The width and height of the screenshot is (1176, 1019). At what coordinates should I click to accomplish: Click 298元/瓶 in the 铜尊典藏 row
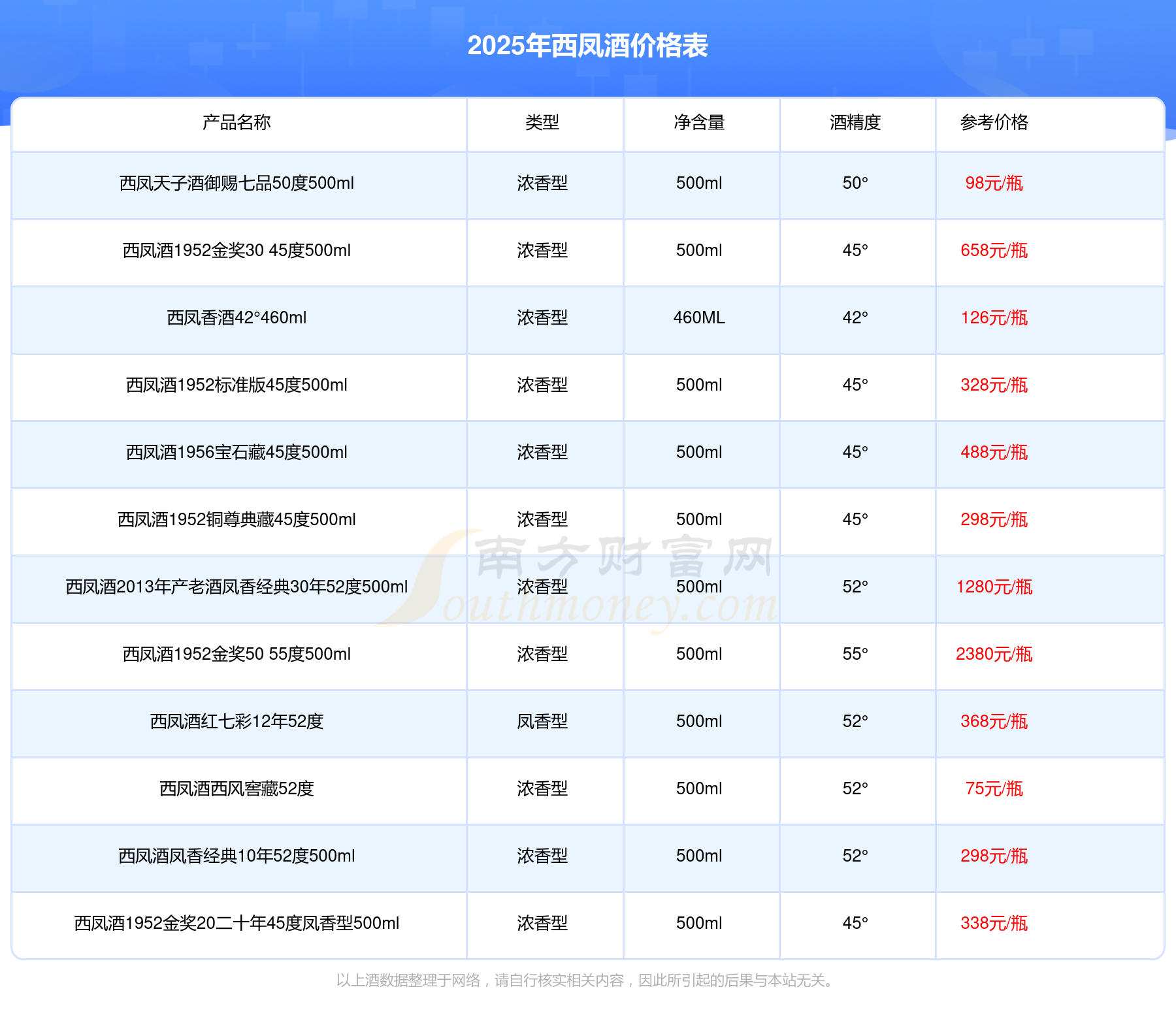click(x=994, y=520)
